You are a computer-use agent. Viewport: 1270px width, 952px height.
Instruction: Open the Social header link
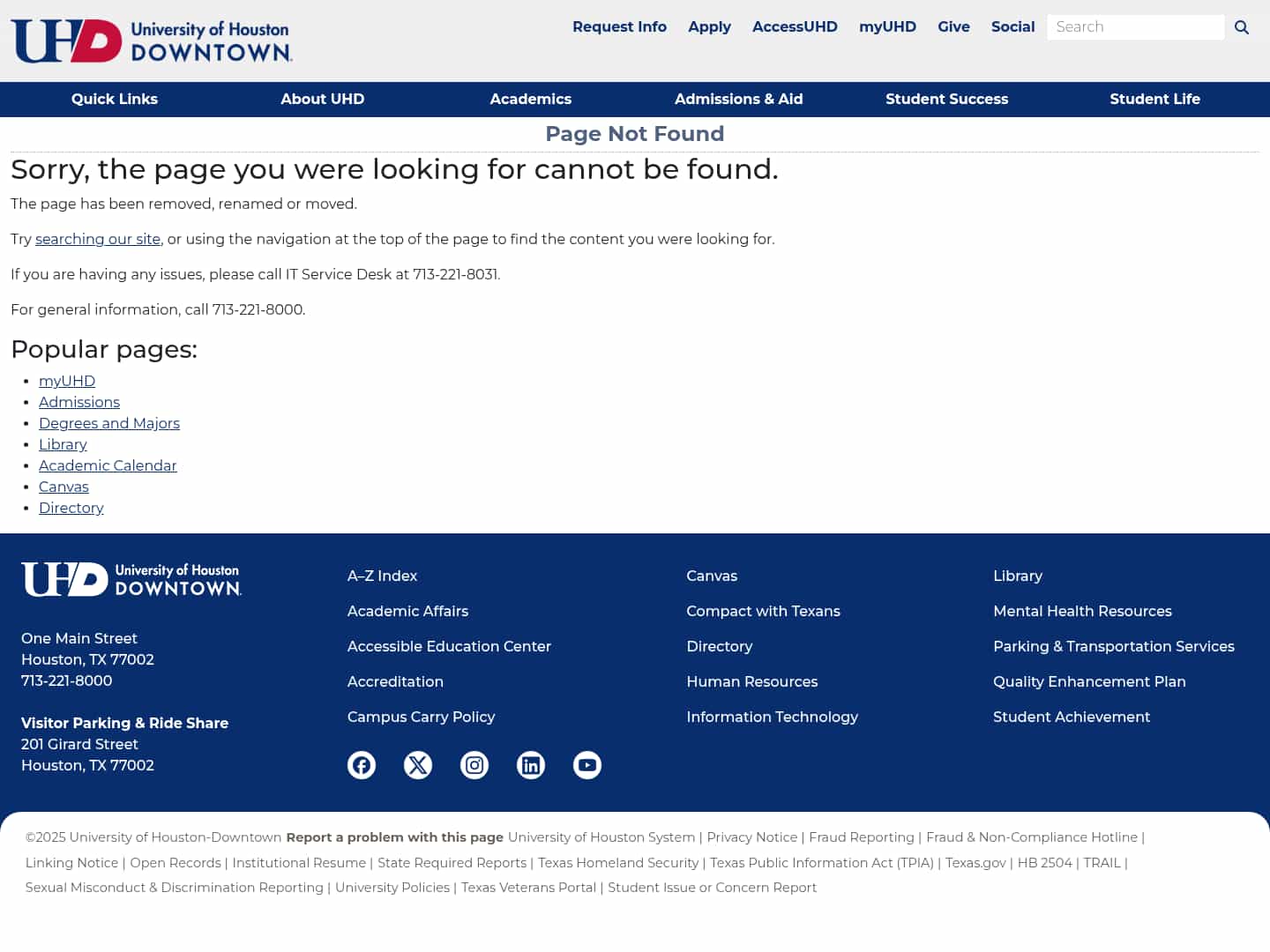point(1012,27)
